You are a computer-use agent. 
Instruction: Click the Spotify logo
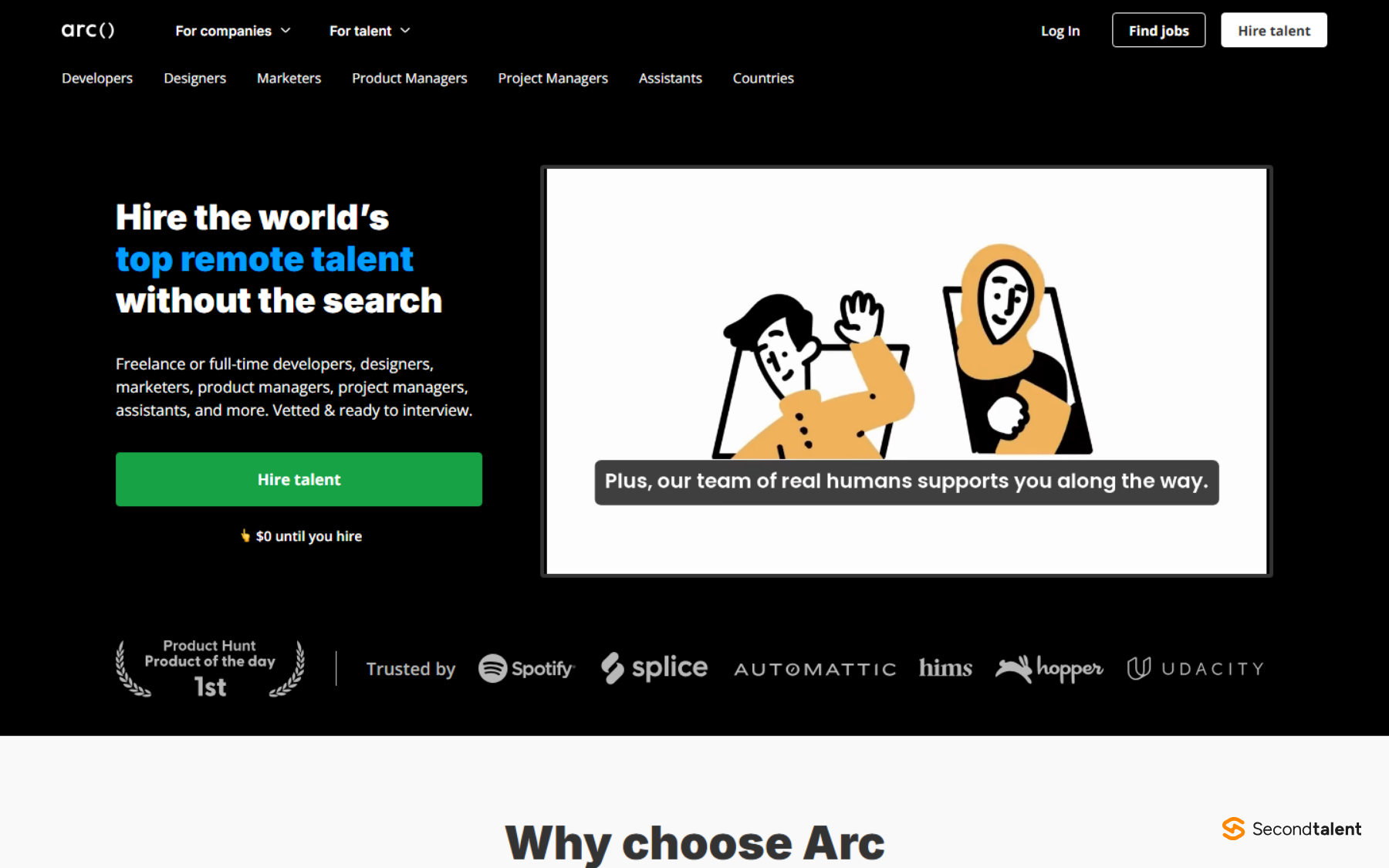pyautogui.click(x=526, y=668)
